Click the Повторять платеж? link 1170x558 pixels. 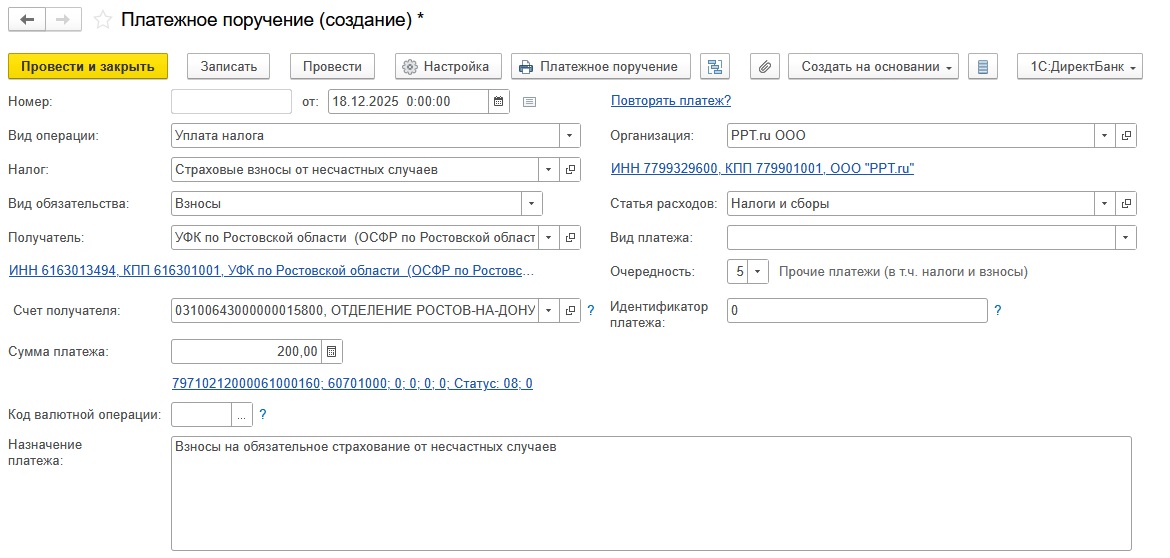pos(671,101)
